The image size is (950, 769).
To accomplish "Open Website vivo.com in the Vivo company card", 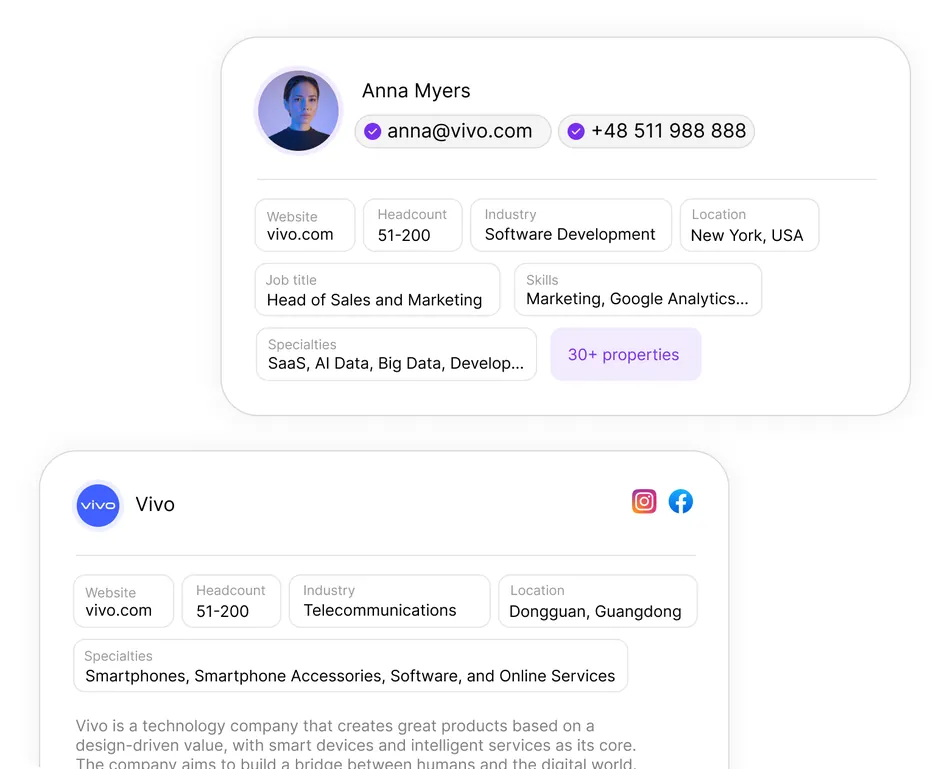I will (x=124, y=601).
